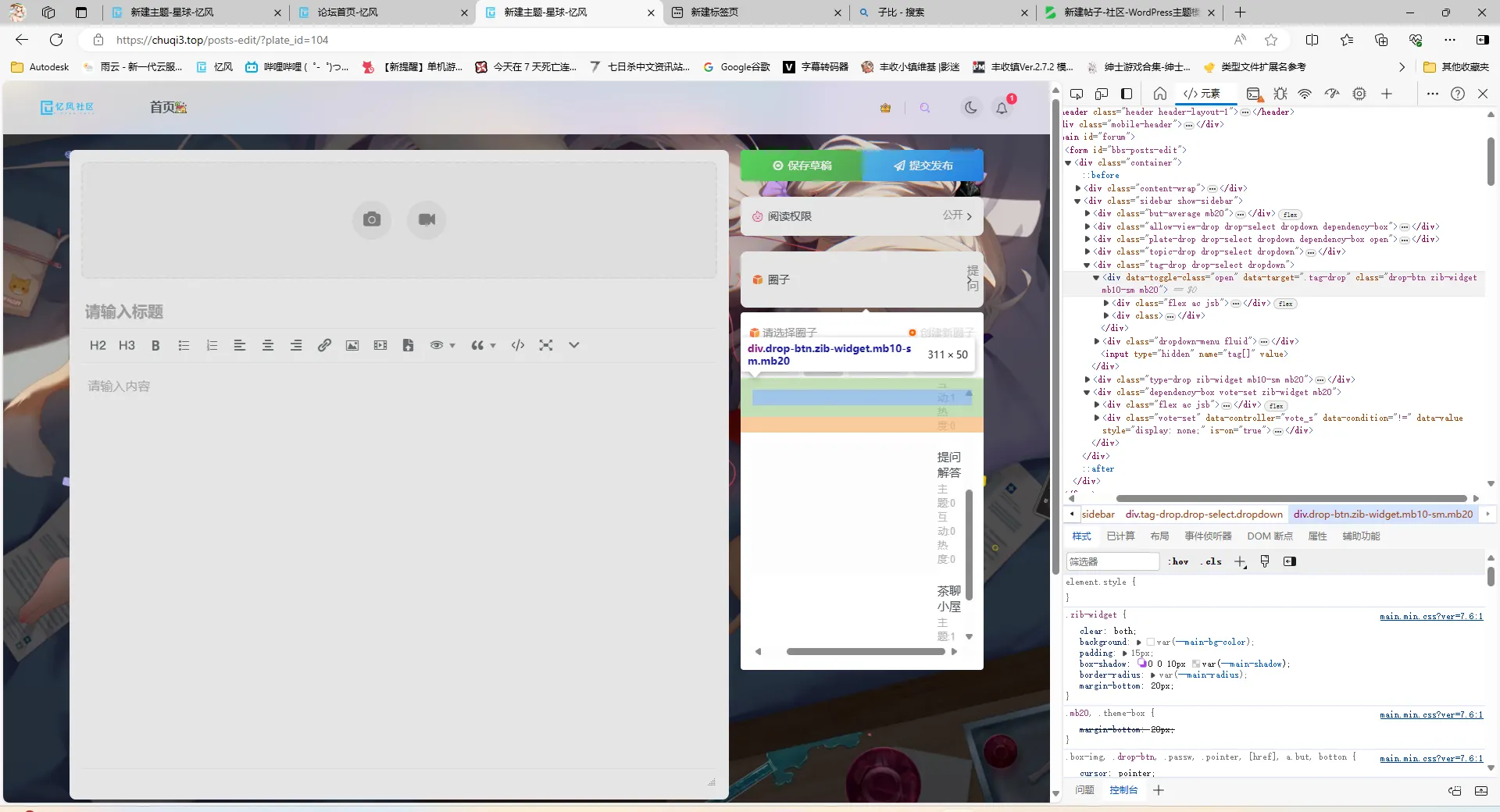Open the Performance gauge icon in DevTools
The height and width of the screenshot is (812, 1500).
pyautogui.click(x=1332, y=94)
